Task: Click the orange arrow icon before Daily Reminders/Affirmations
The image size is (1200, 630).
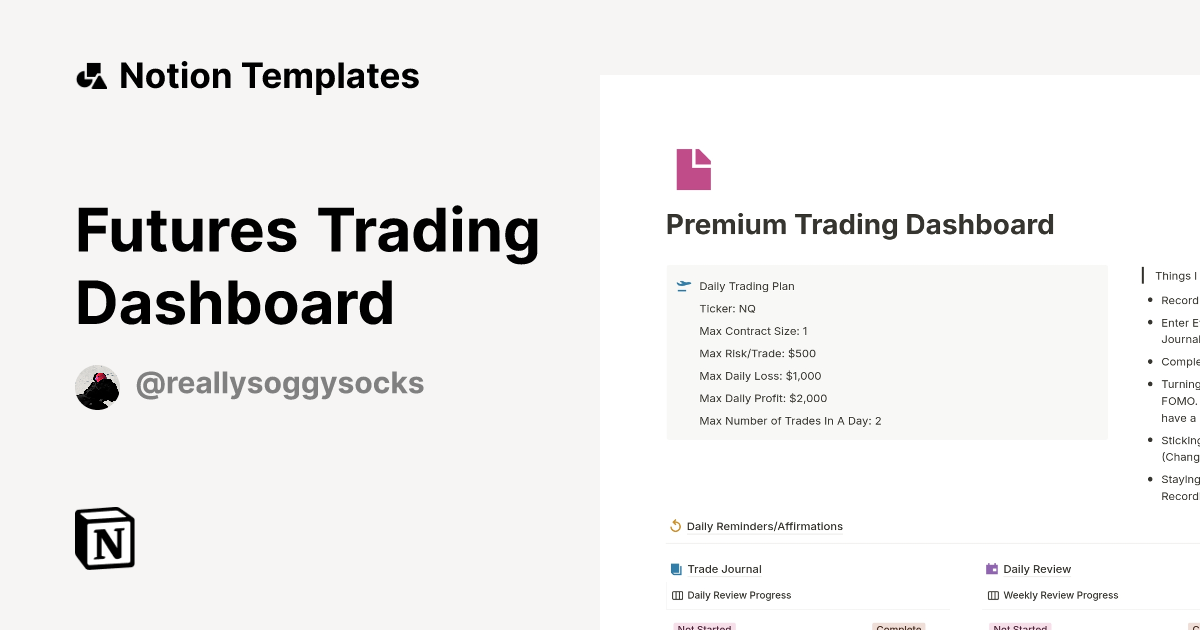Action: click(675, 525)
